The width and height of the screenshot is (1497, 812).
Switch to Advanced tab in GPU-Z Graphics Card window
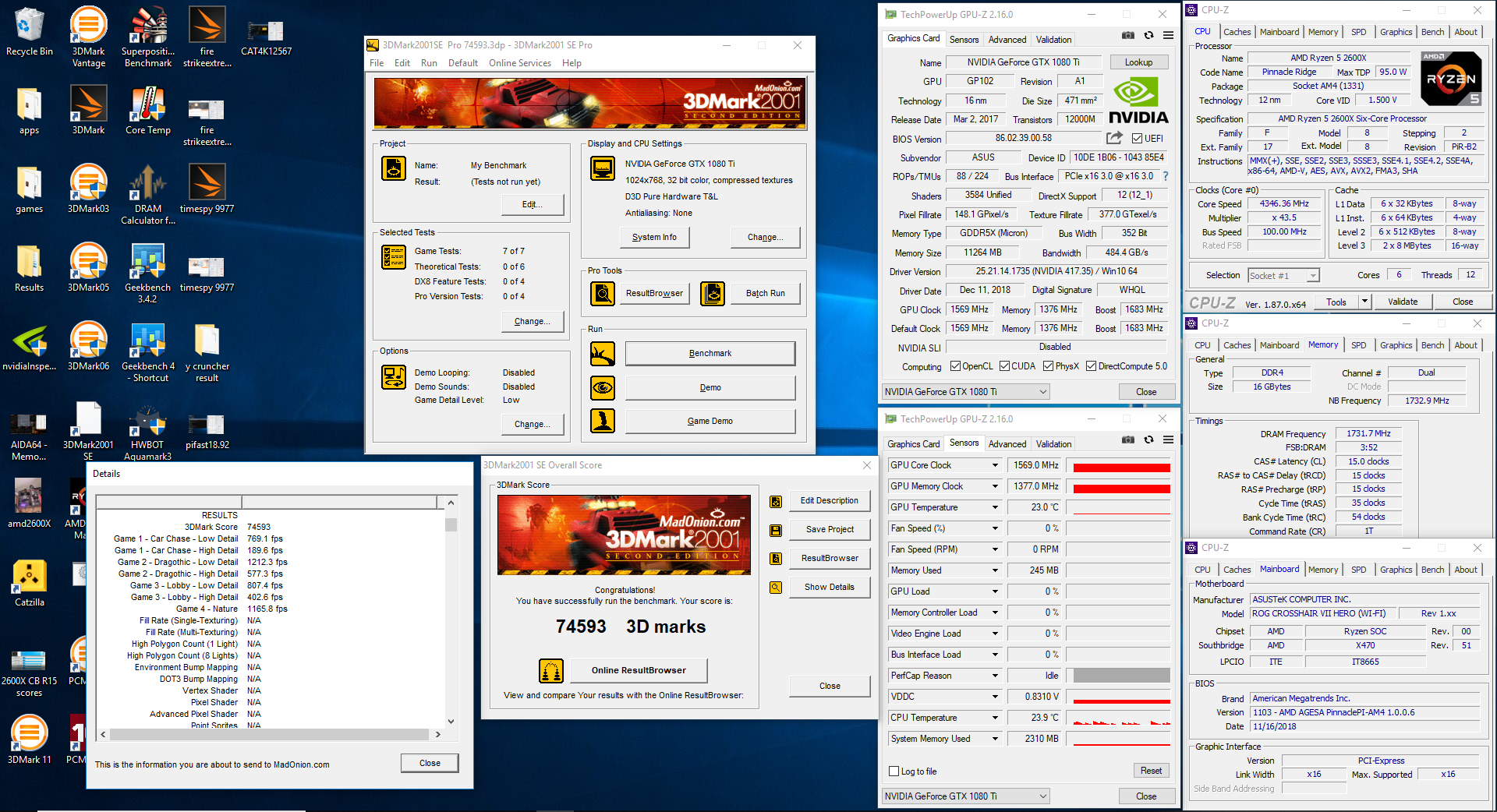pyautogui.click(x=1007, y=40)
